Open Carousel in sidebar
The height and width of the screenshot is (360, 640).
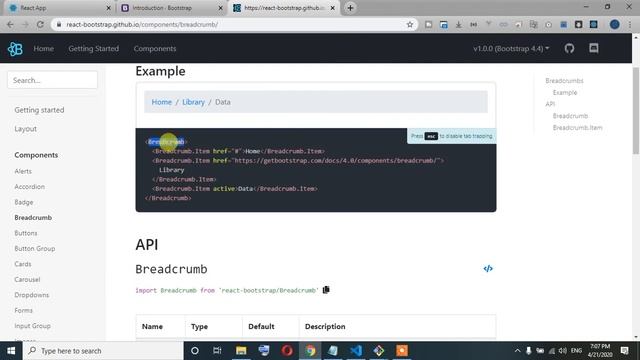(27, 280)
